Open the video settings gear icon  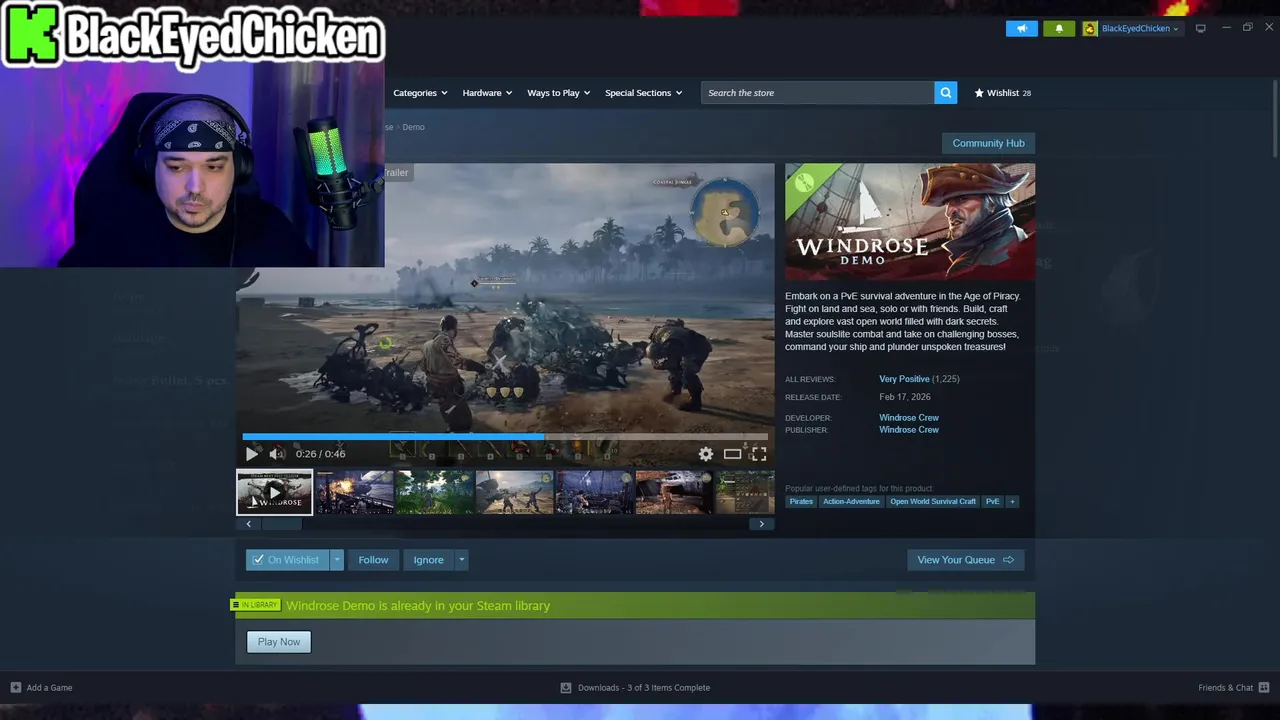click(x=706, y=454)
